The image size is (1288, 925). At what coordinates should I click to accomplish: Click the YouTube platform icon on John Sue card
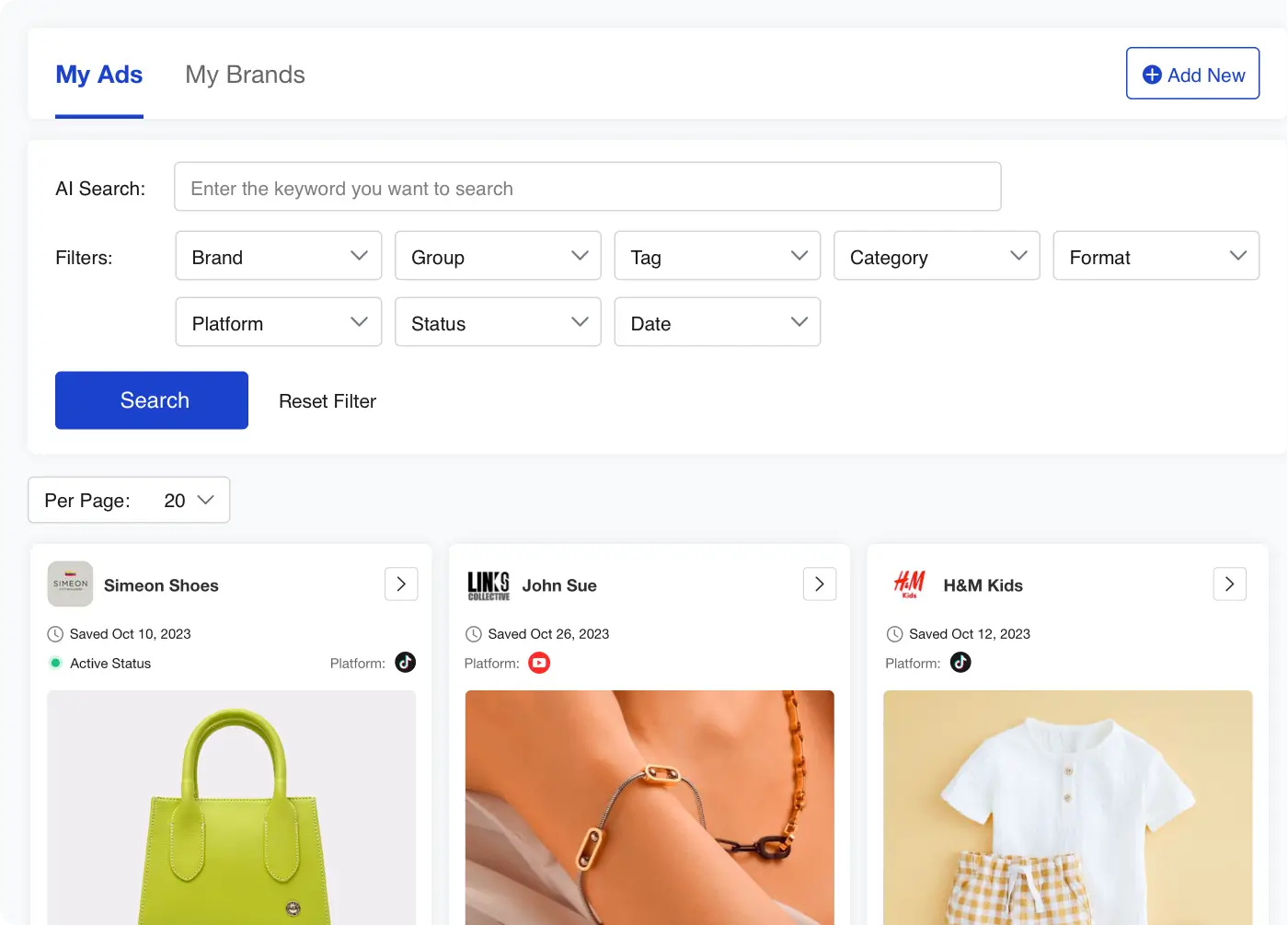point(539,663)
